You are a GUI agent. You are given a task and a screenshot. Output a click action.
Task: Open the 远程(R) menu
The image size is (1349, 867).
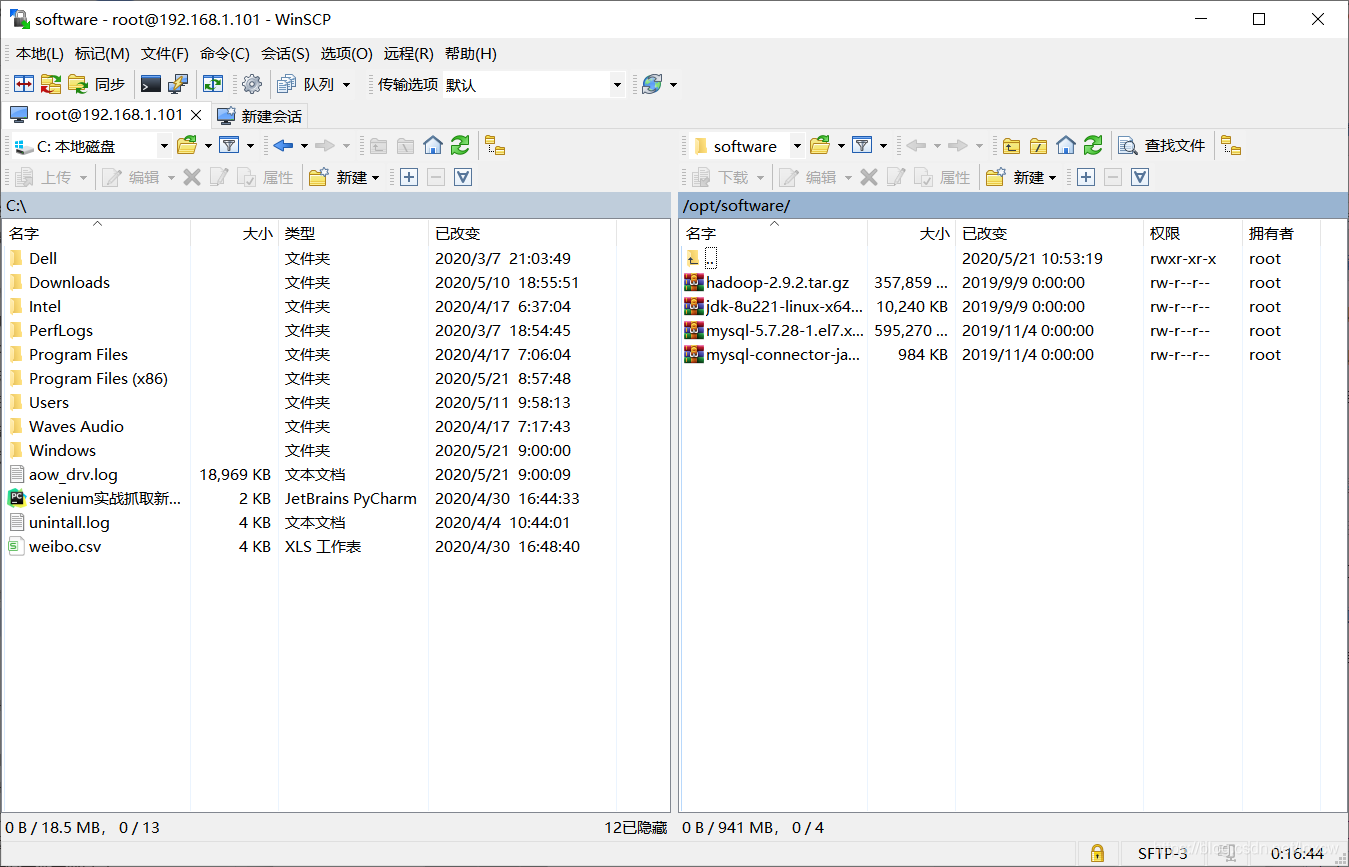pos(409,54)
